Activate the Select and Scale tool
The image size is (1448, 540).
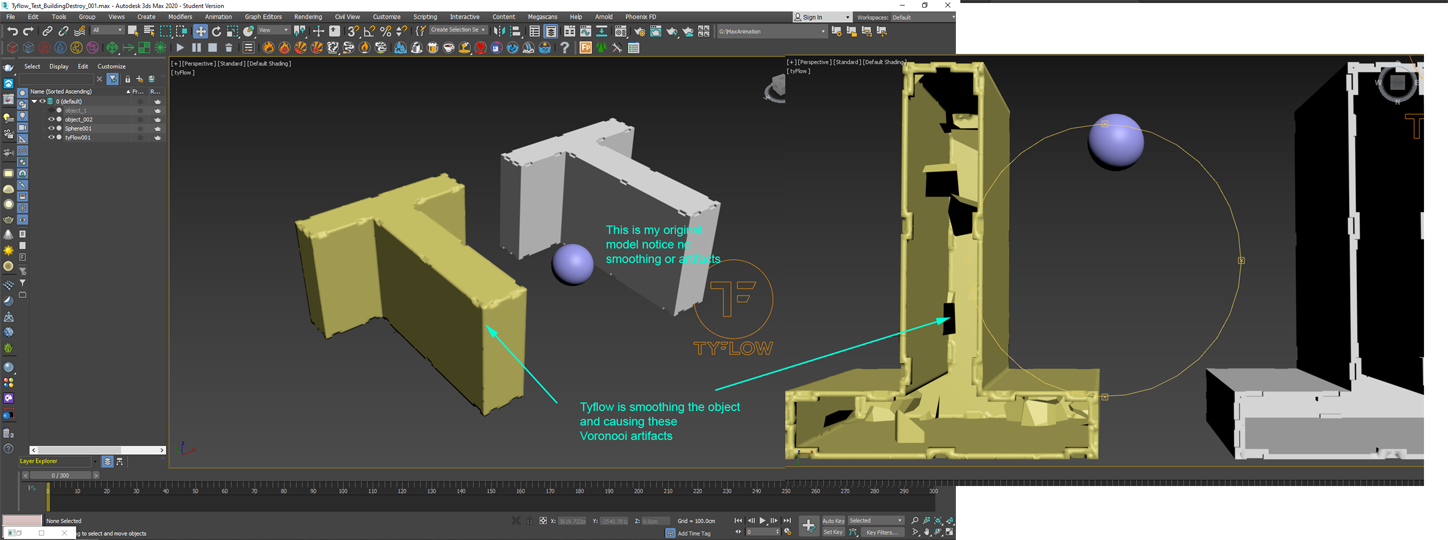click(232, 31)
